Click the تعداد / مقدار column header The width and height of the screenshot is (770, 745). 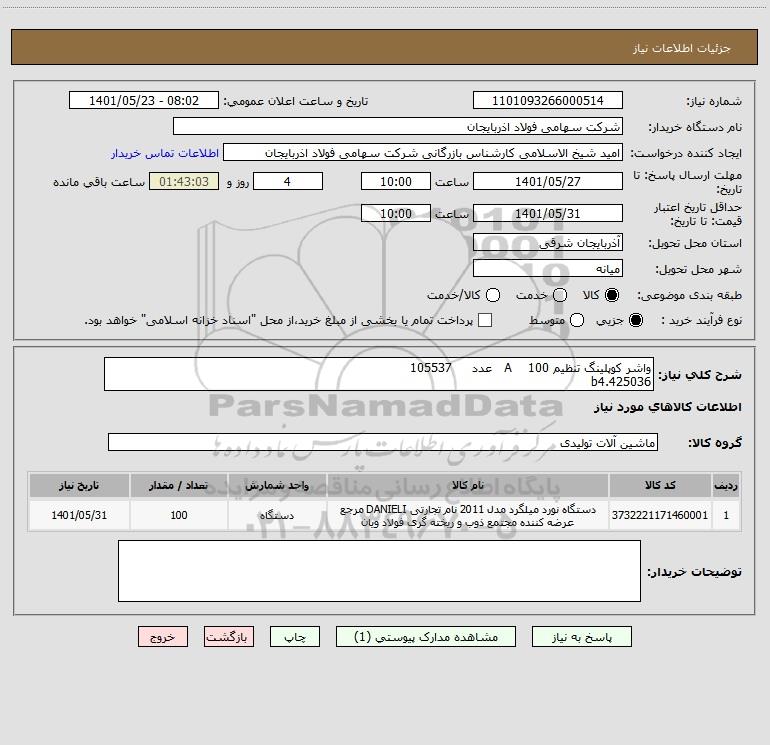click(179, 485)
